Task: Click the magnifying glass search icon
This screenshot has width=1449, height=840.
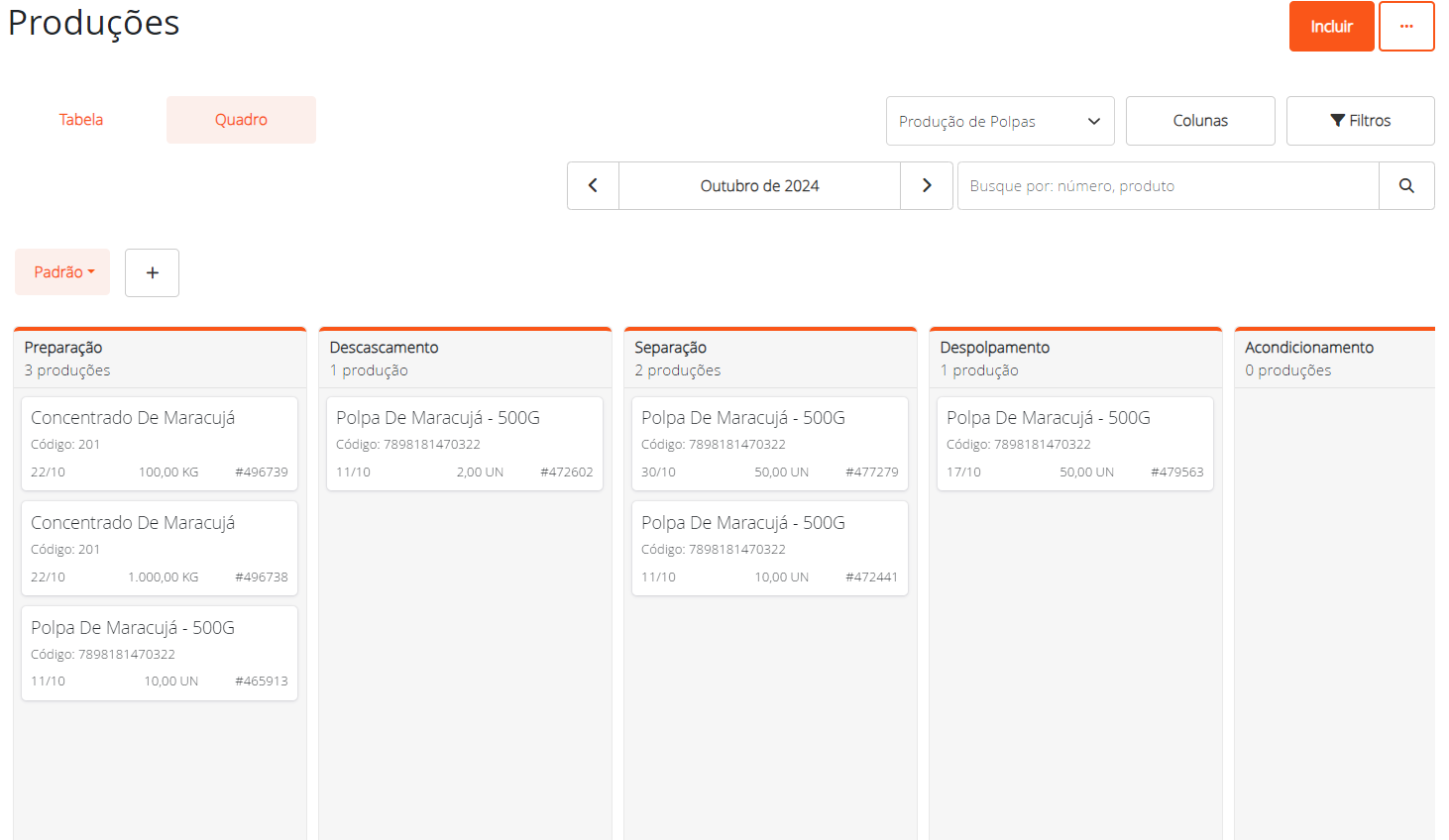Action: tap(1406, 185)
